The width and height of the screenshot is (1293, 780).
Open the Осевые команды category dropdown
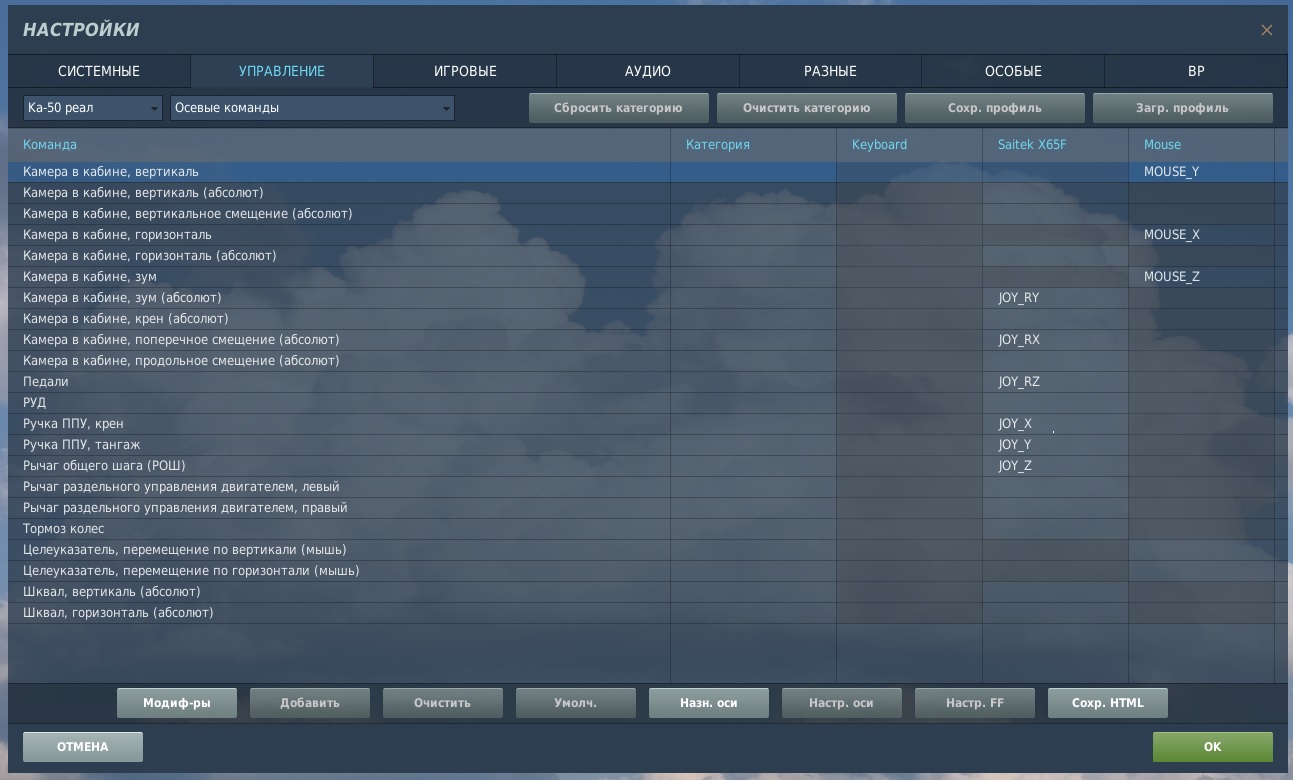point(312,108)
